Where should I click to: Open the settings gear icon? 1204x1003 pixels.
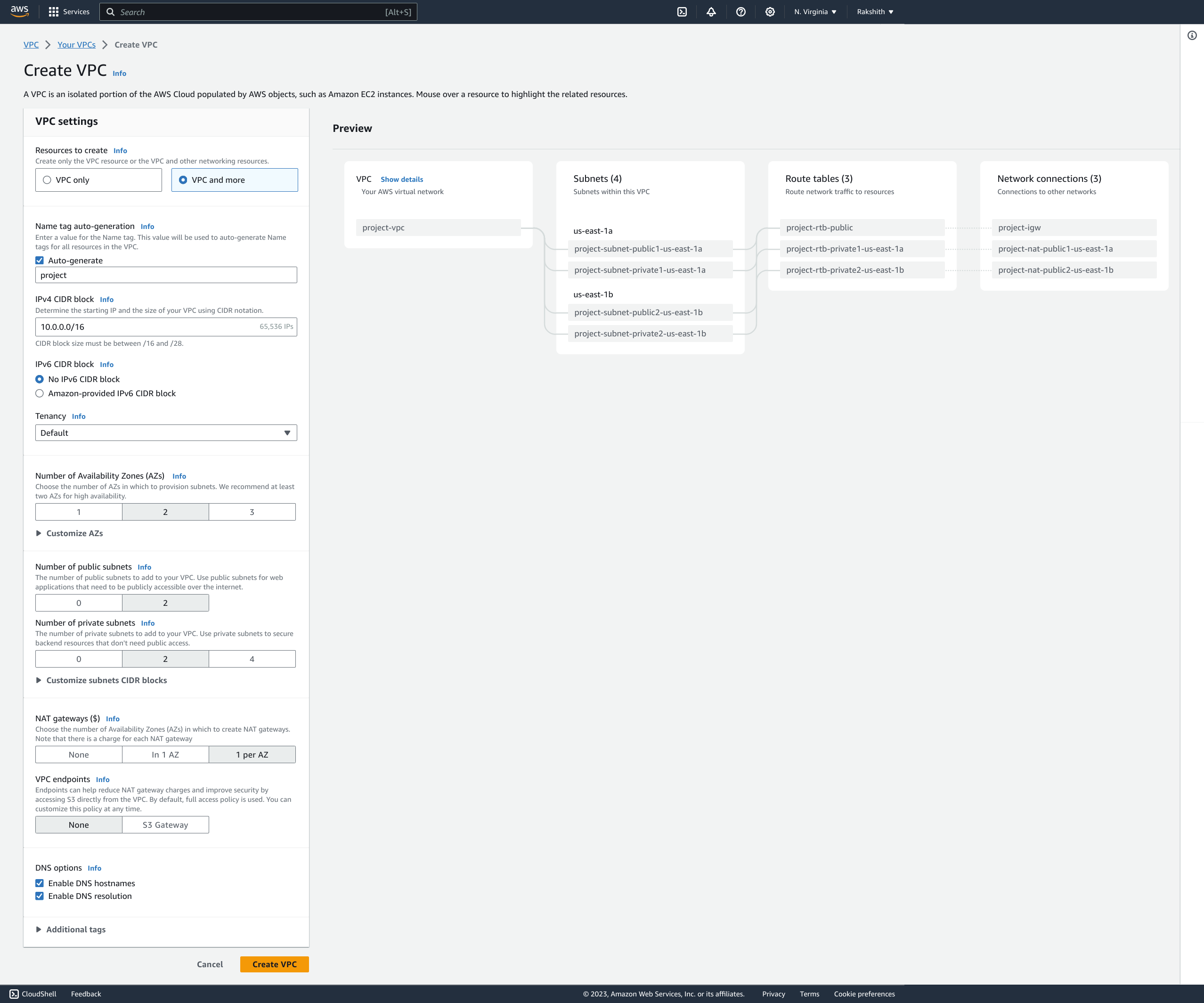(770, 11)
